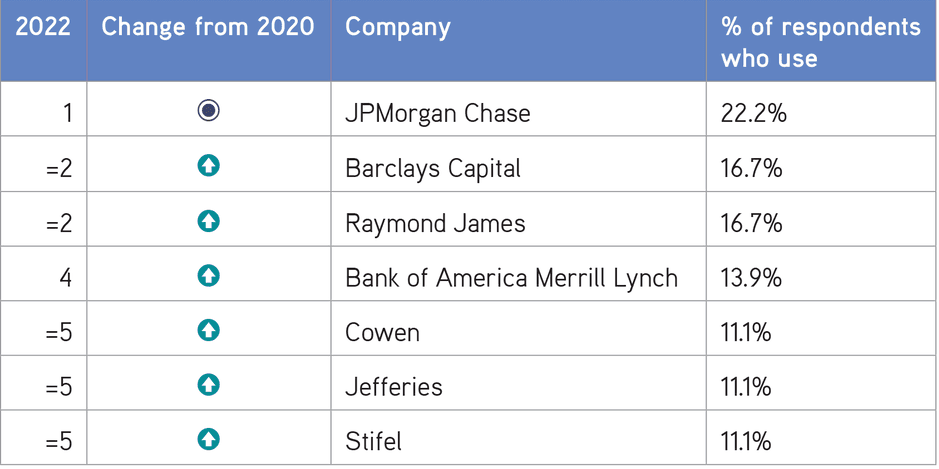The height and width of the screenshot is (469, 939).
Task: Click the 13.9% percentage cell
Action: [x=752, y=277]
